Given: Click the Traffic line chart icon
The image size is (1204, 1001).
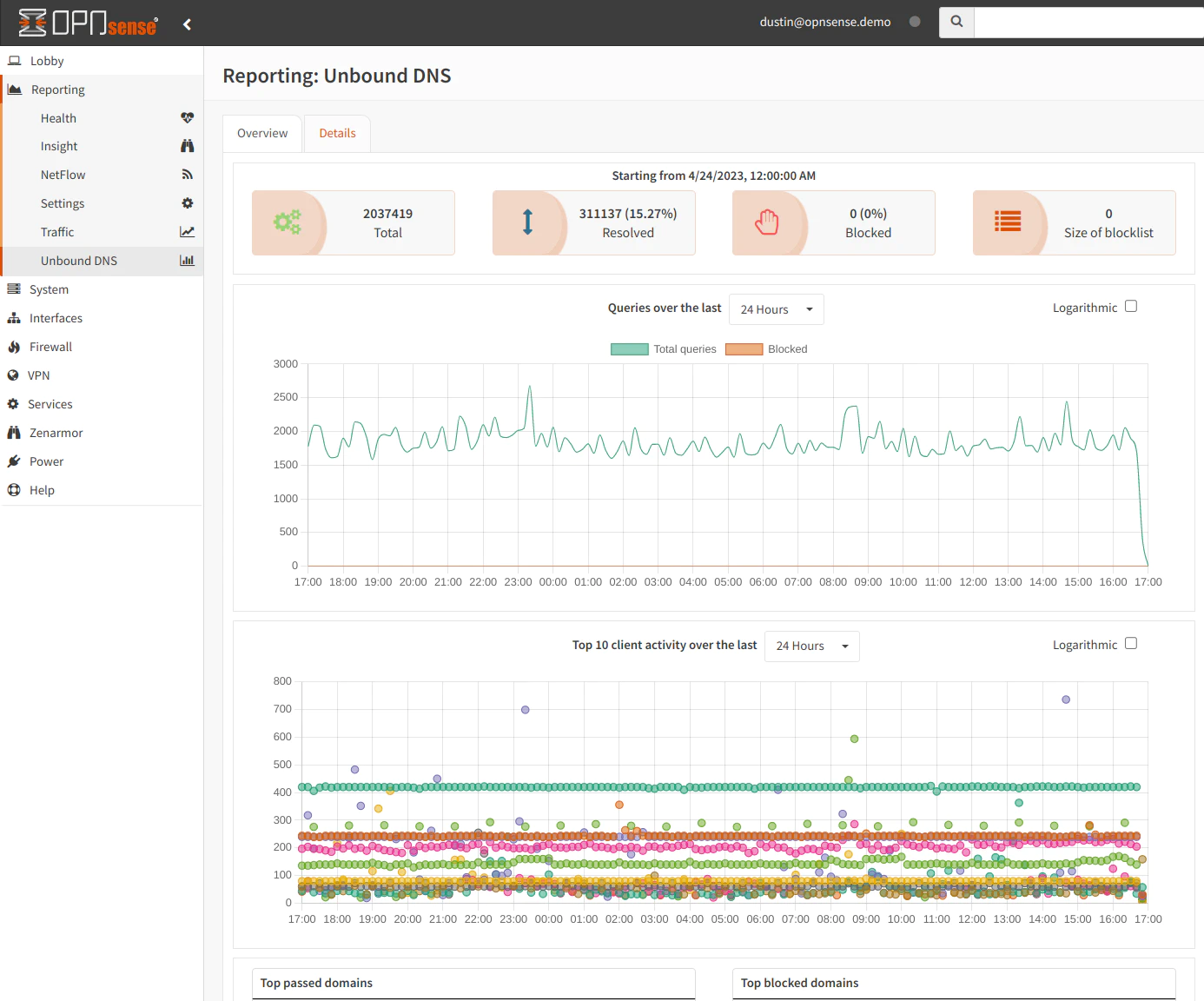Looking at the screenshot, I should tap(187, 232).
